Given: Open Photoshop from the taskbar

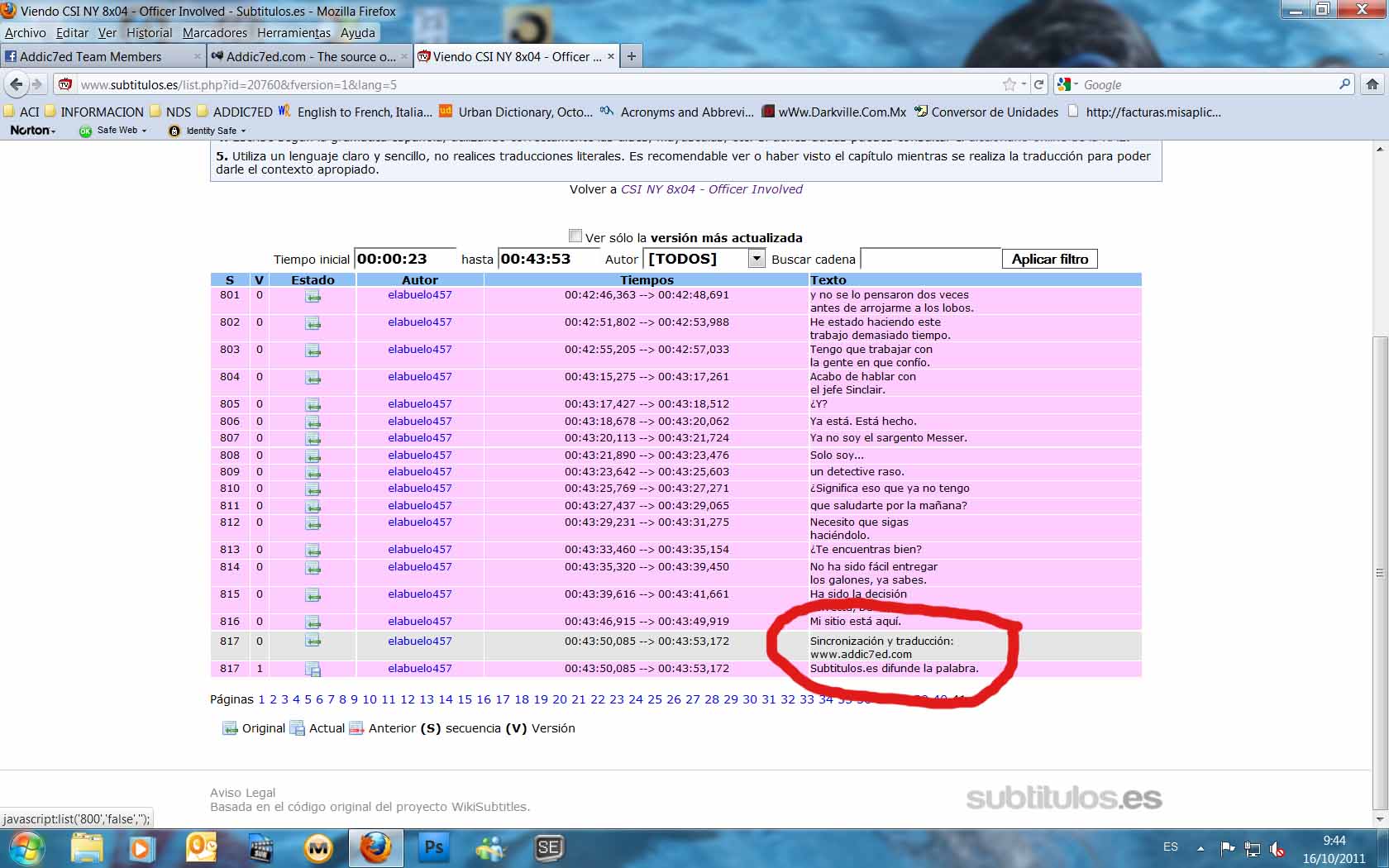Looking at the screenshot, I should pyautogui.click(x=433, y=848).
